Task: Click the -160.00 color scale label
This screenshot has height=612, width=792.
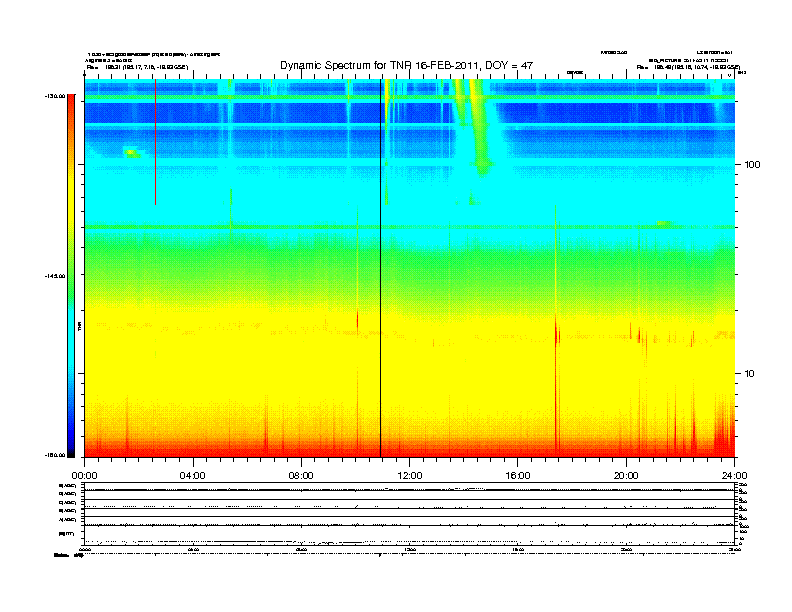Action: pyautogui.click(x=55, y=455)
